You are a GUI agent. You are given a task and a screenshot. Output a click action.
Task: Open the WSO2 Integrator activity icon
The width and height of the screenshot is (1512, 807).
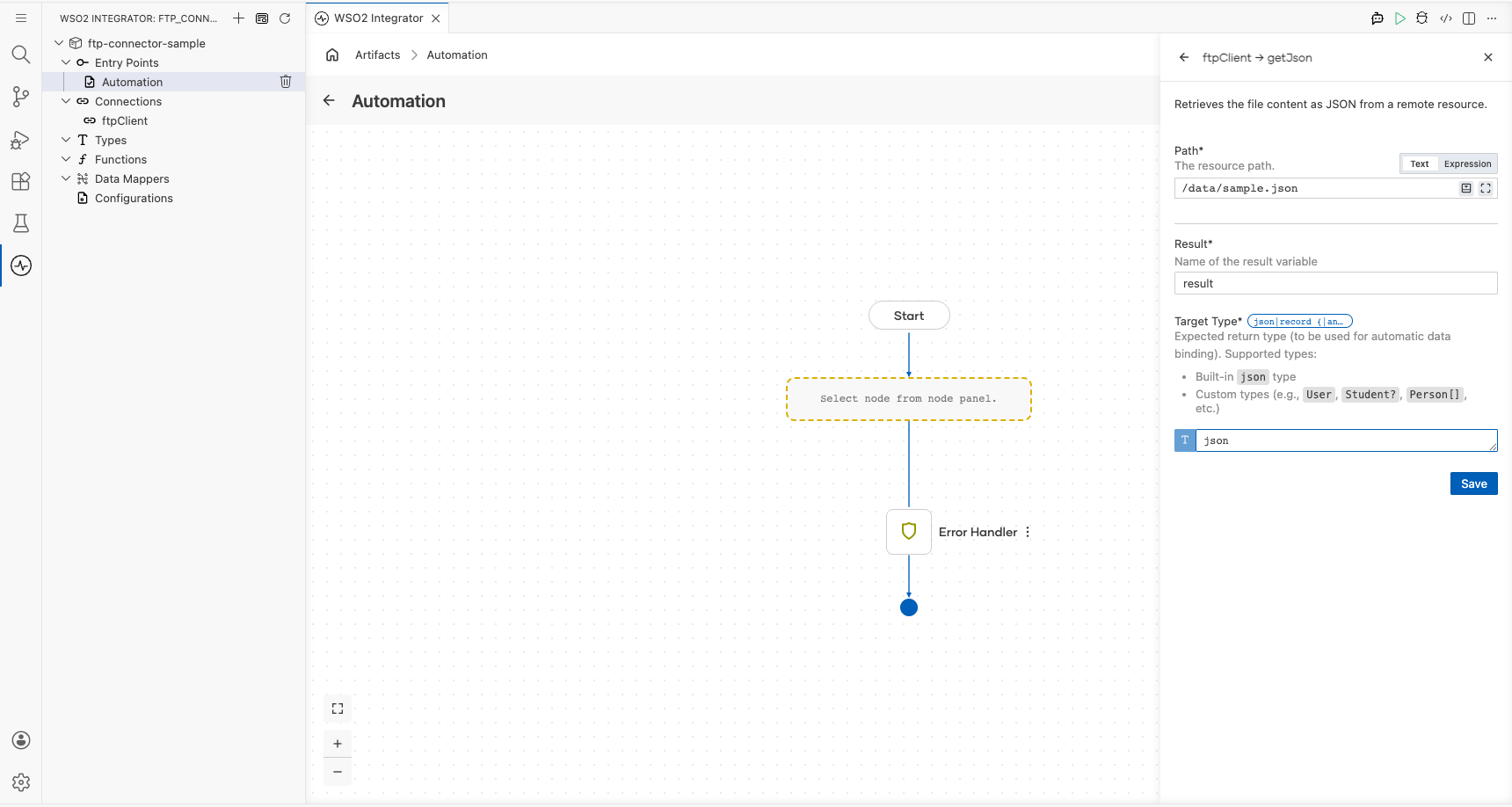click(x=21, y=265)
